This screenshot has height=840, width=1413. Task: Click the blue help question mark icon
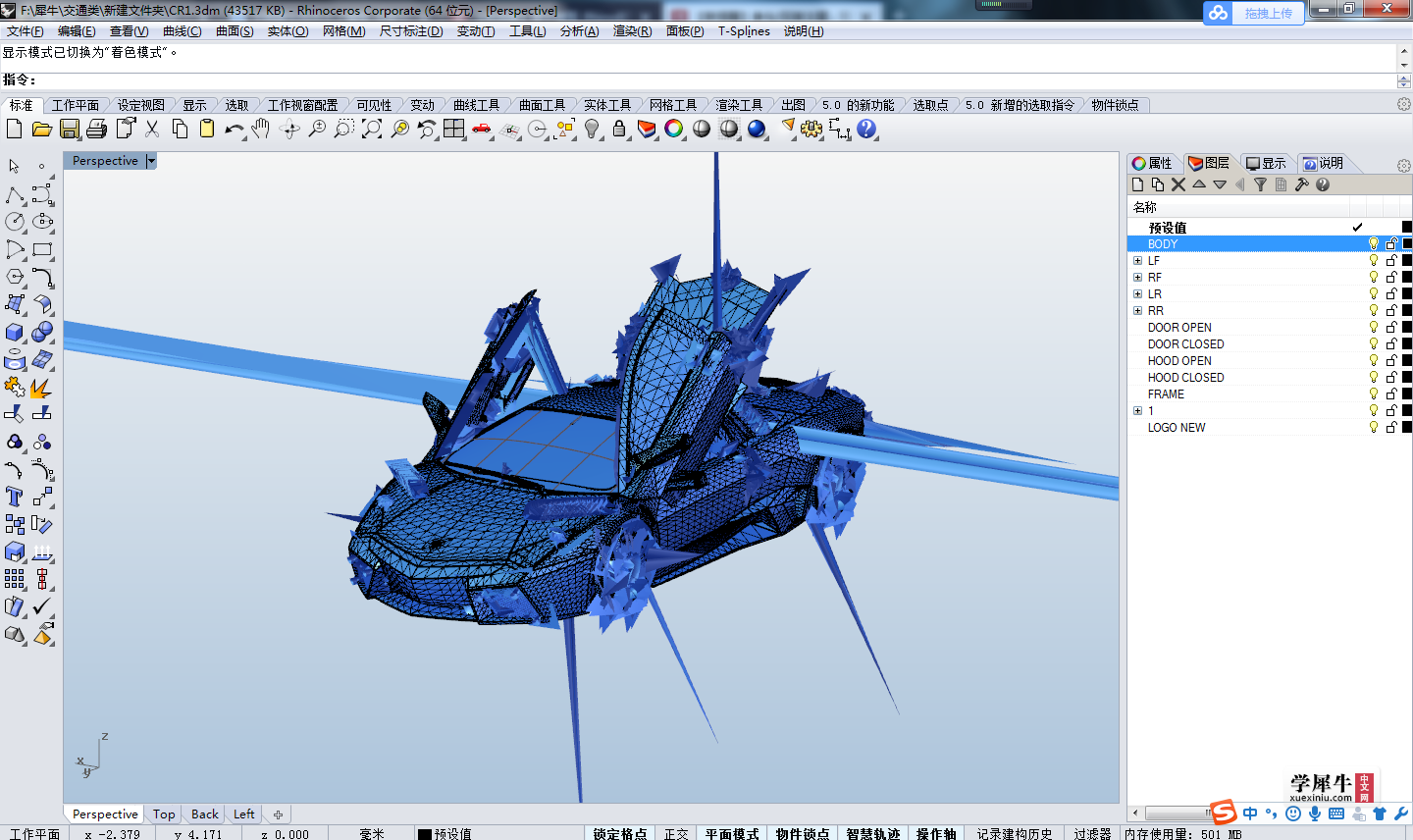click(866, 129)
